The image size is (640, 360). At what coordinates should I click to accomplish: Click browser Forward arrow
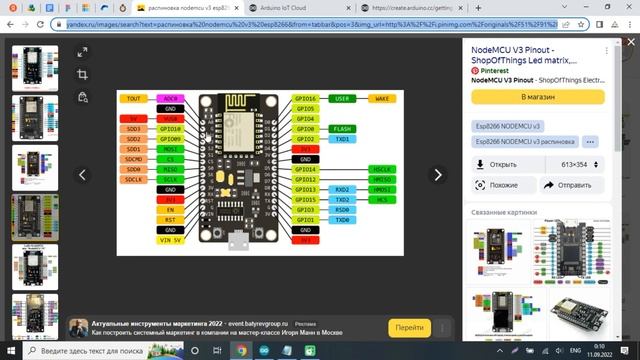click(x=25, y=24)
